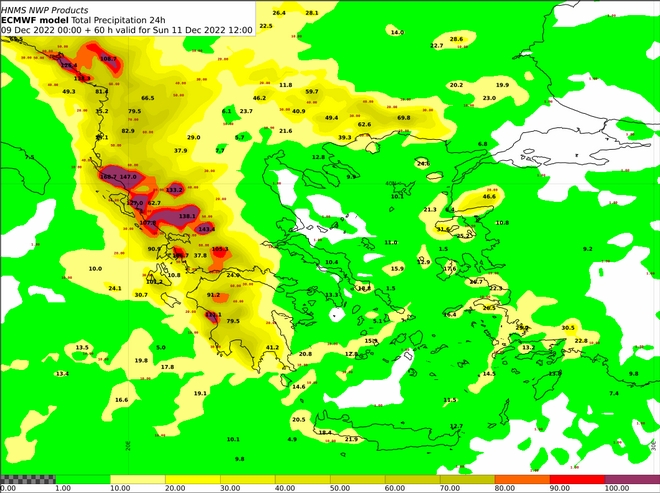The image size is (660, 493).
Task: Click the 66.5 precipitation value
Action: [x=148, y=98]
